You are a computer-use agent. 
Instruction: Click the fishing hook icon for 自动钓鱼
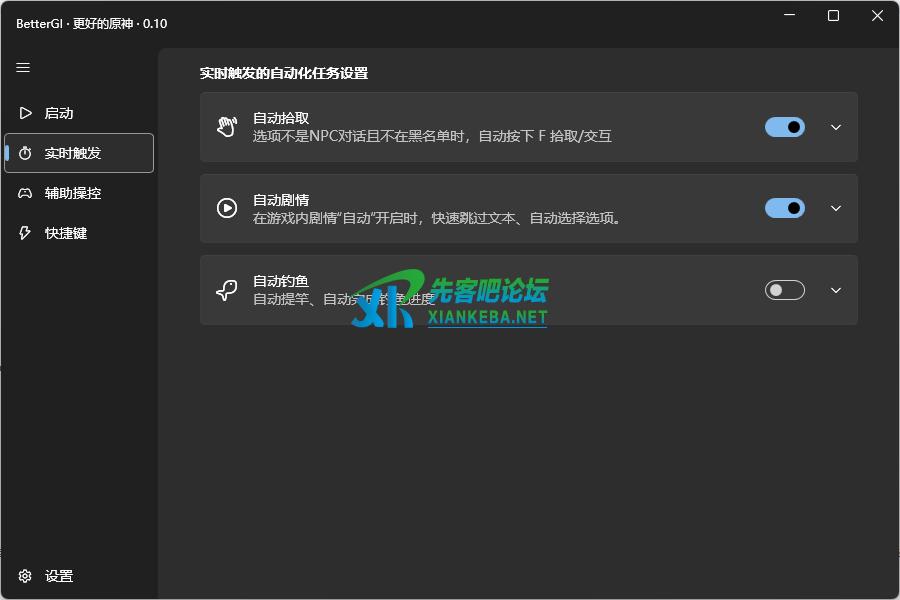click(x=226, y=290)
